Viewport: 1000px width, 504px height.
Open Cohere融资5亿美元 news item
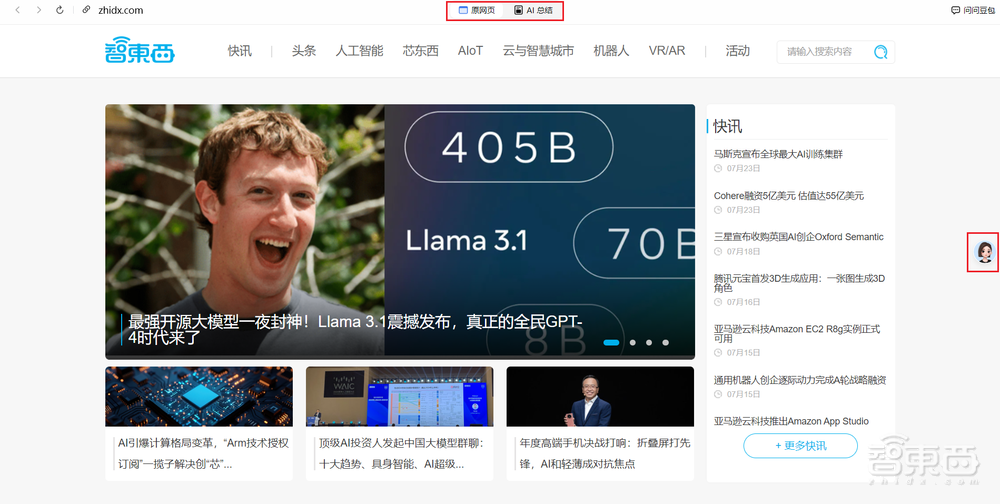tap(789, 195)
